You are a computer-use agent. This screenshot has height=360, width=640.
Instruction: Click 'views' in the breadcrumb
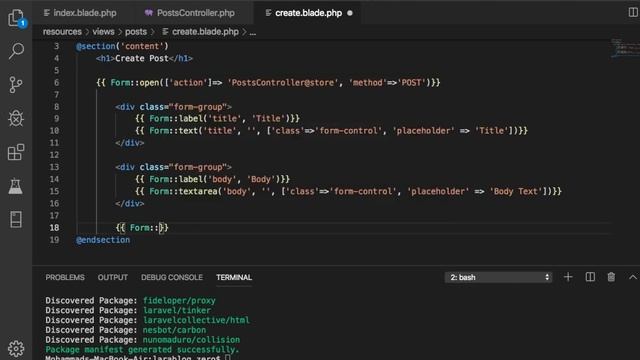pos(103,32)
